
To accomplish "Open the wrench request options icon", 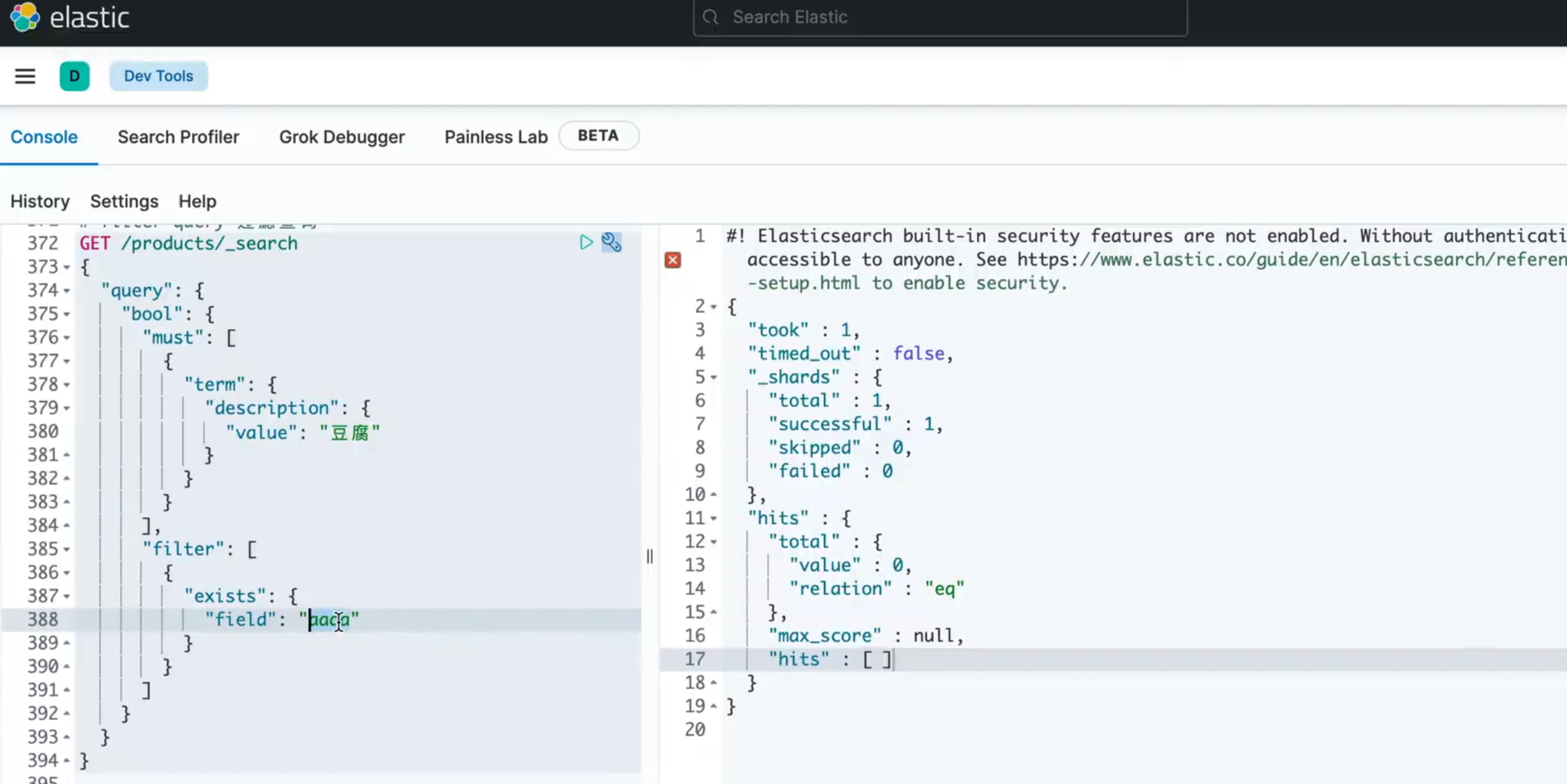I will tap(611, 243).
